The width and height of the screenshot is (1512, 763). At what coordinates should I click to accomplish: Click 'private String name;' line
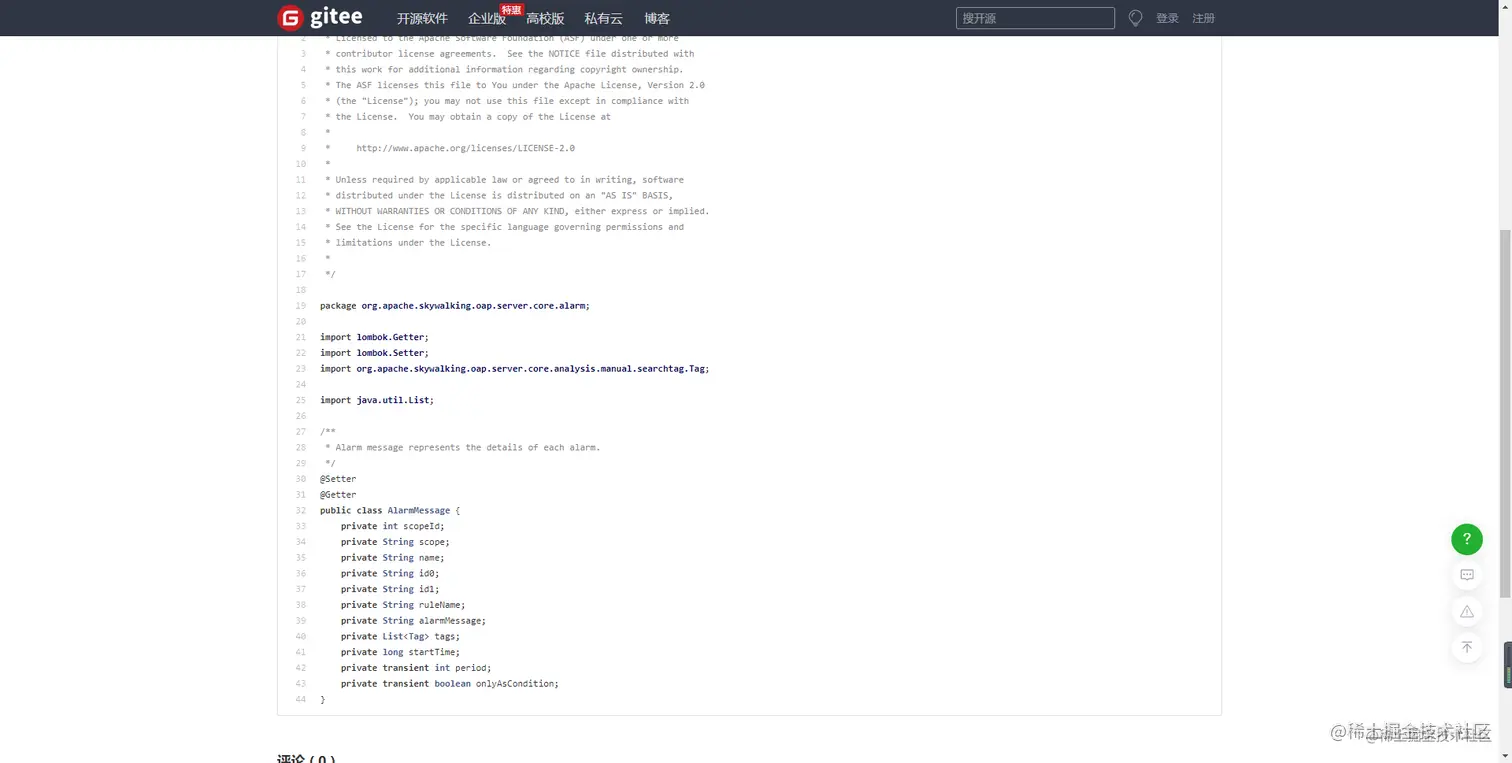tap(392, 558)
